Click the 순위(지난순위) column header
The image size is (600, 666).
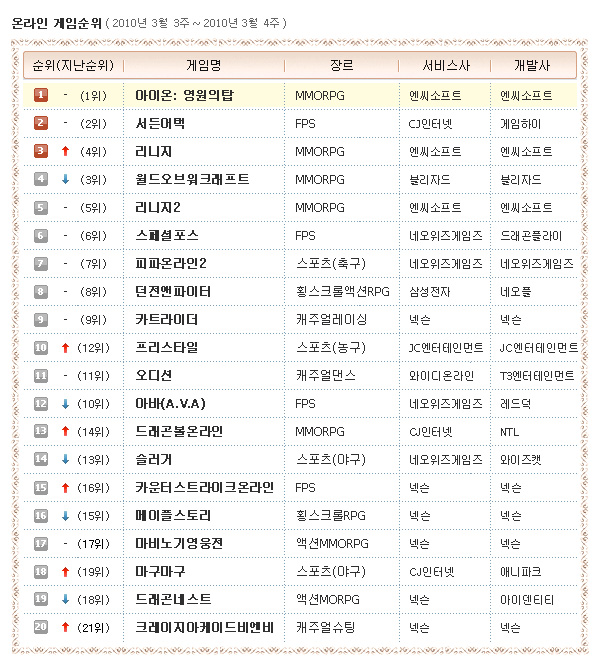point(71,65)
